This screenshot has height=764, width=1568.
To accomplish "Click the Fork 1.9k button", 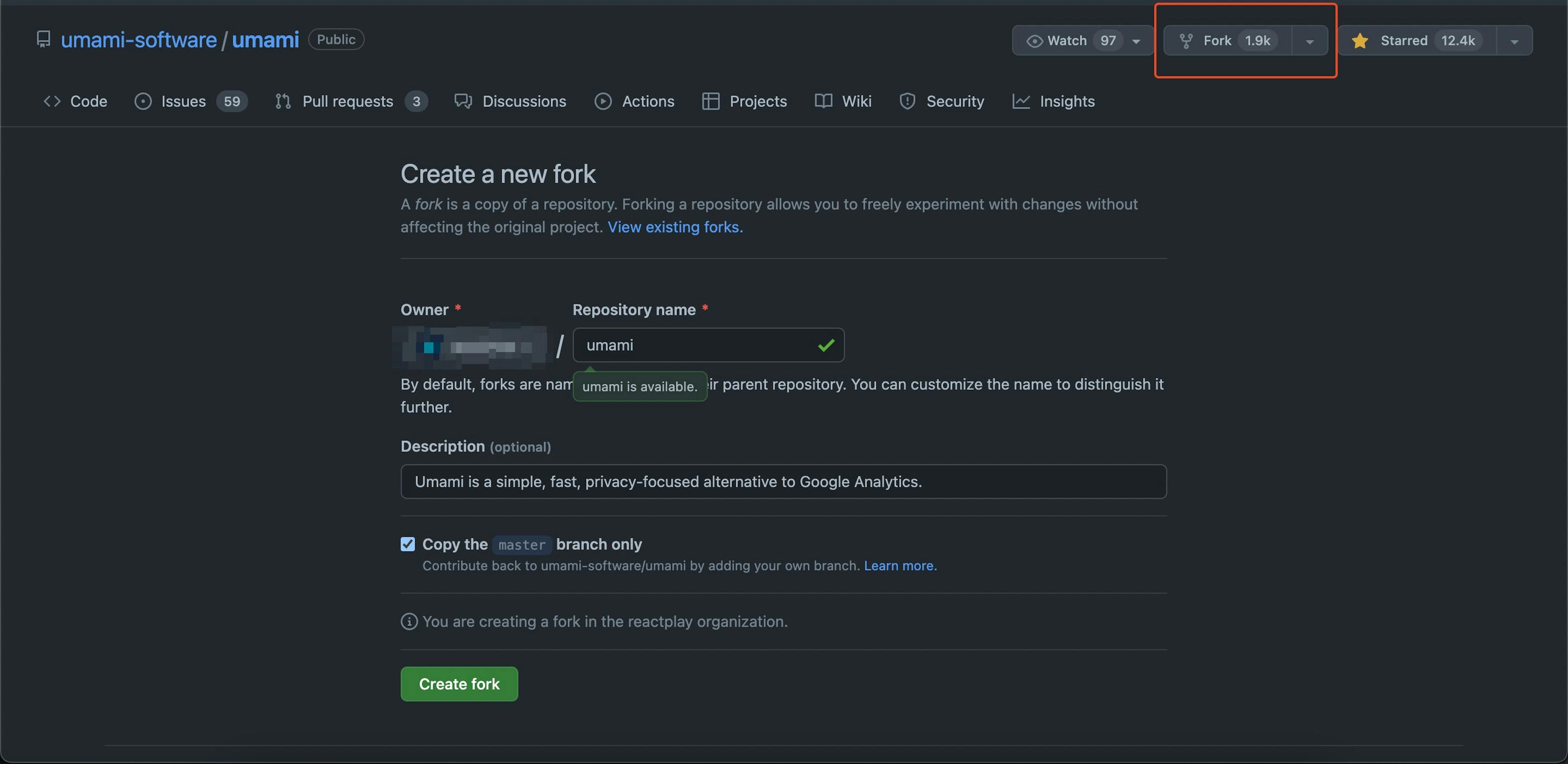I will 1228,40.
